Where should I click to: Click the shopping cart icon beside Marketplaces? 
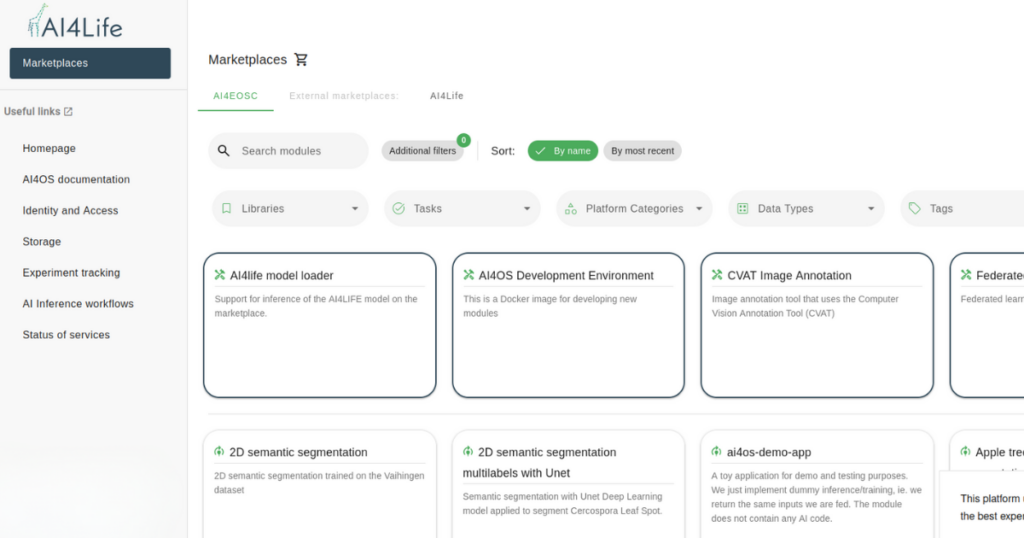coord(301,60)
